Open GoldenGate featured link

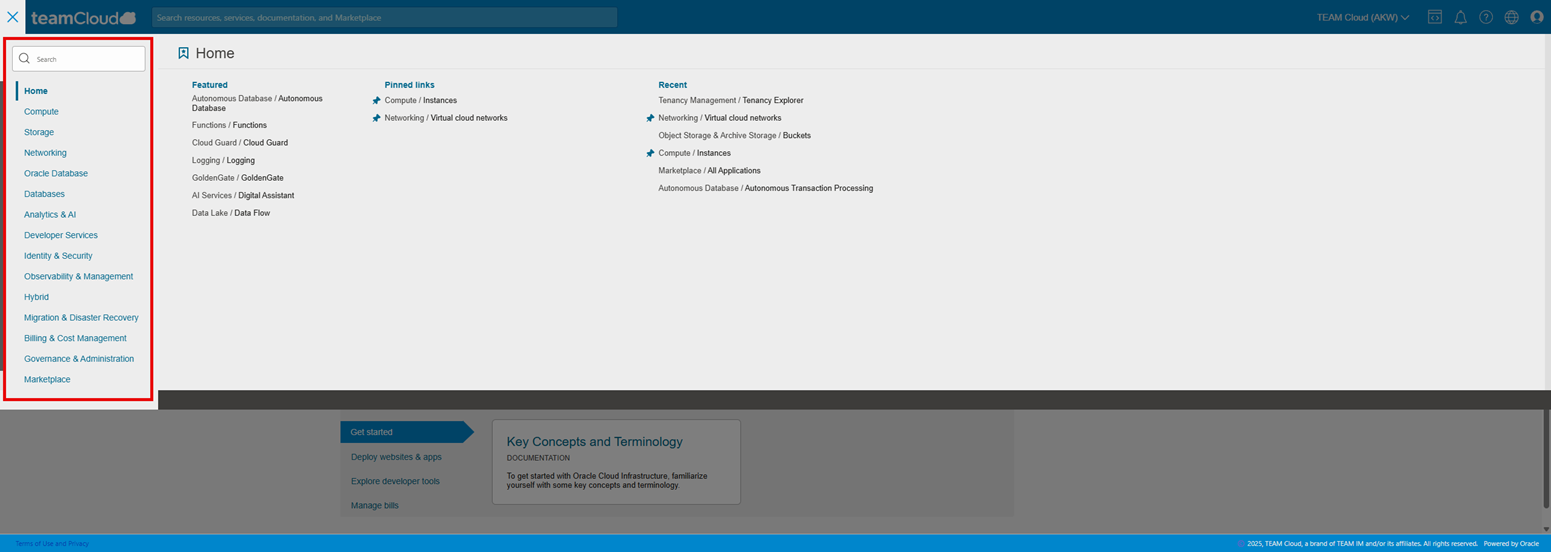coord(238,178)
